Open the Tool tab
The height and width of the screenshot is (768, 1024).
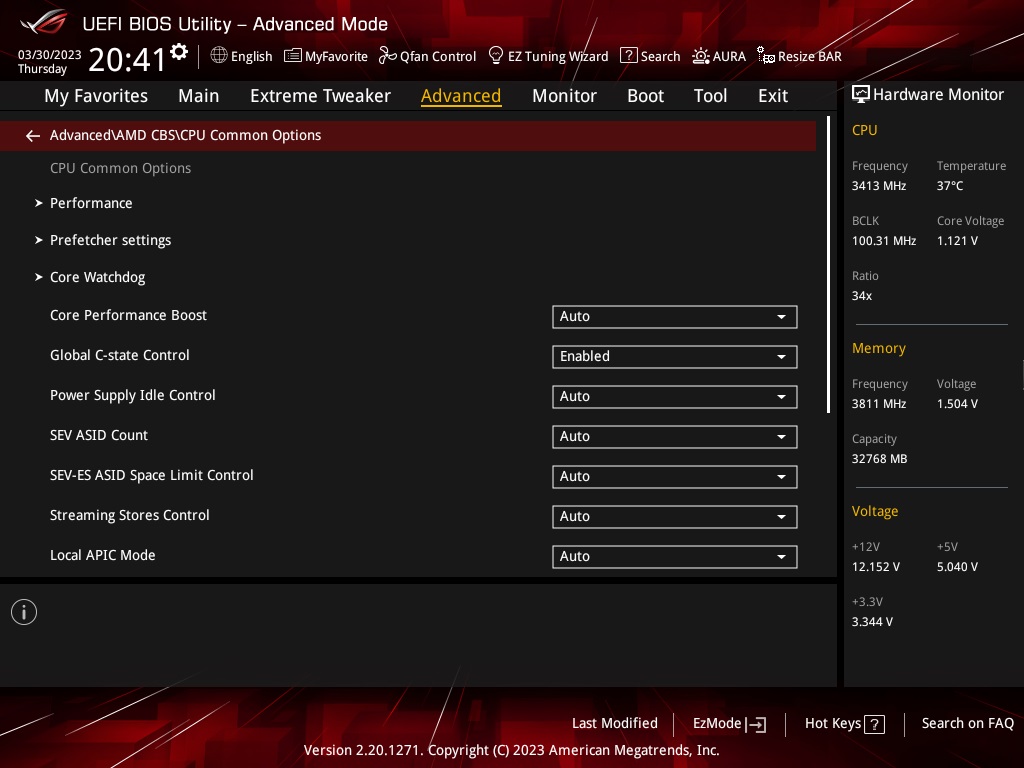tap(710, 96)
